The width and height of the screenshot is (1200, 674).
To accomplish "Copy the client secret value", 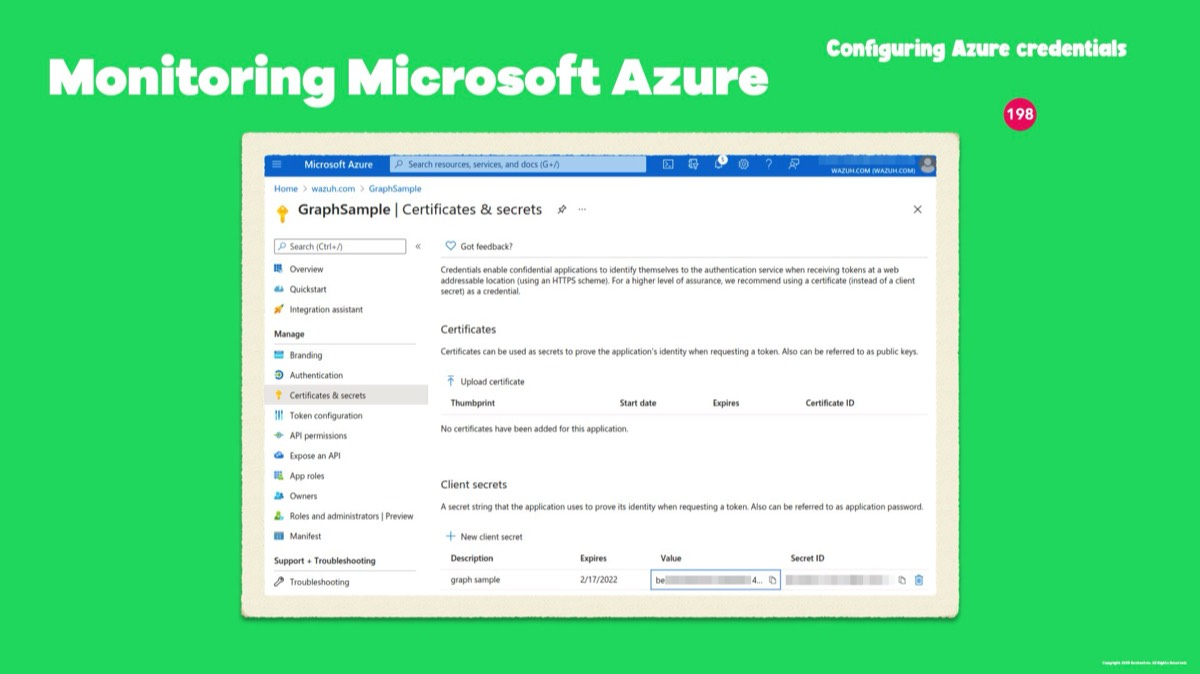I will (x=772, y=580).
